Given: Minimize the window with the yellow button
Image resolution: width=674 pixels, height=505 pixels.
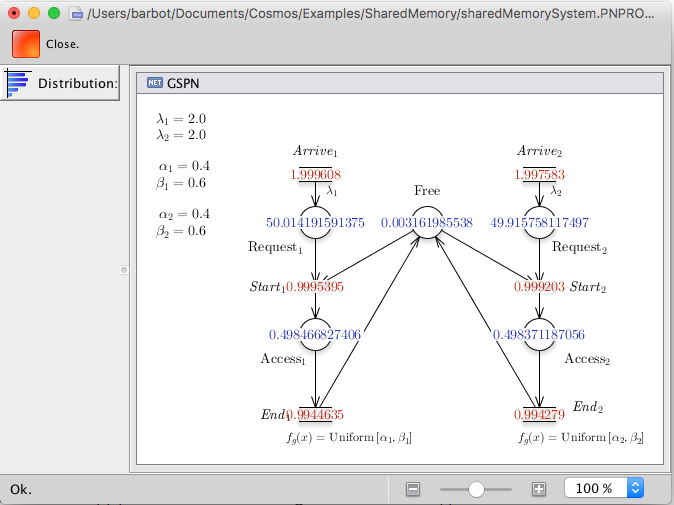Looking at the screenshot, I should [34, 13].
